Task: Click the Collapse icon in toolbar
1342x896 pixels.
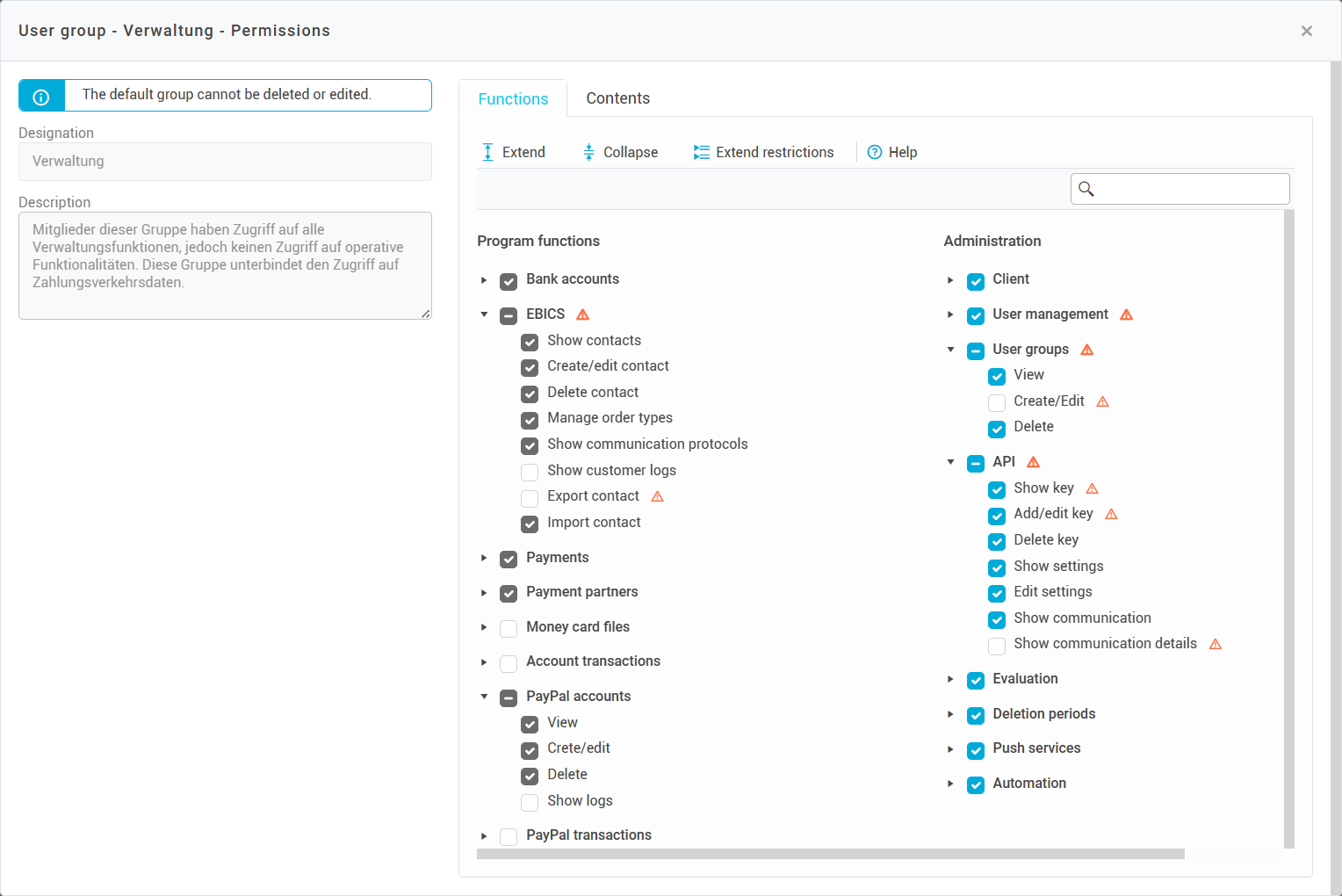Action: (x=588, y=152)
